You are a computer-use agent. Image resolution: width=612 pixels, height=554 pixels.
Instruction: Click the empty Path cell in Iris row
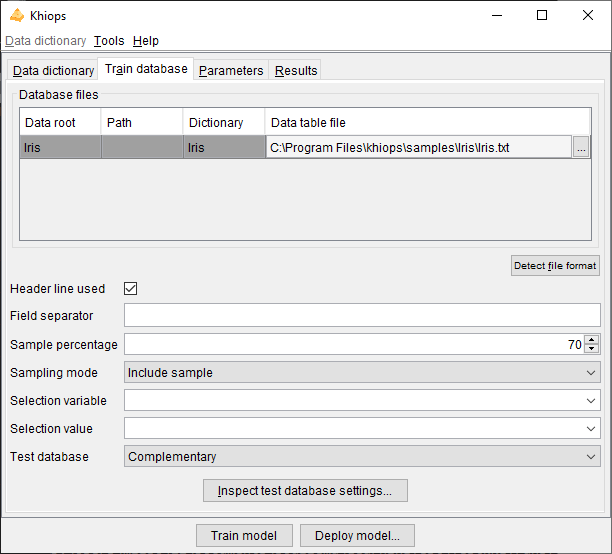click(142, 147)
